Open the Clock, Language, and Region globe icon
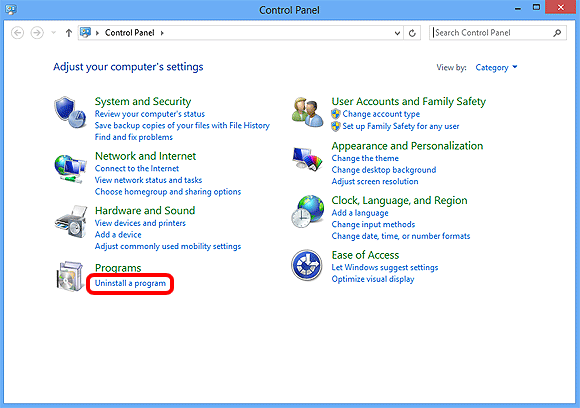The width and height of the screenshot is (580, 408). (307, 211)
